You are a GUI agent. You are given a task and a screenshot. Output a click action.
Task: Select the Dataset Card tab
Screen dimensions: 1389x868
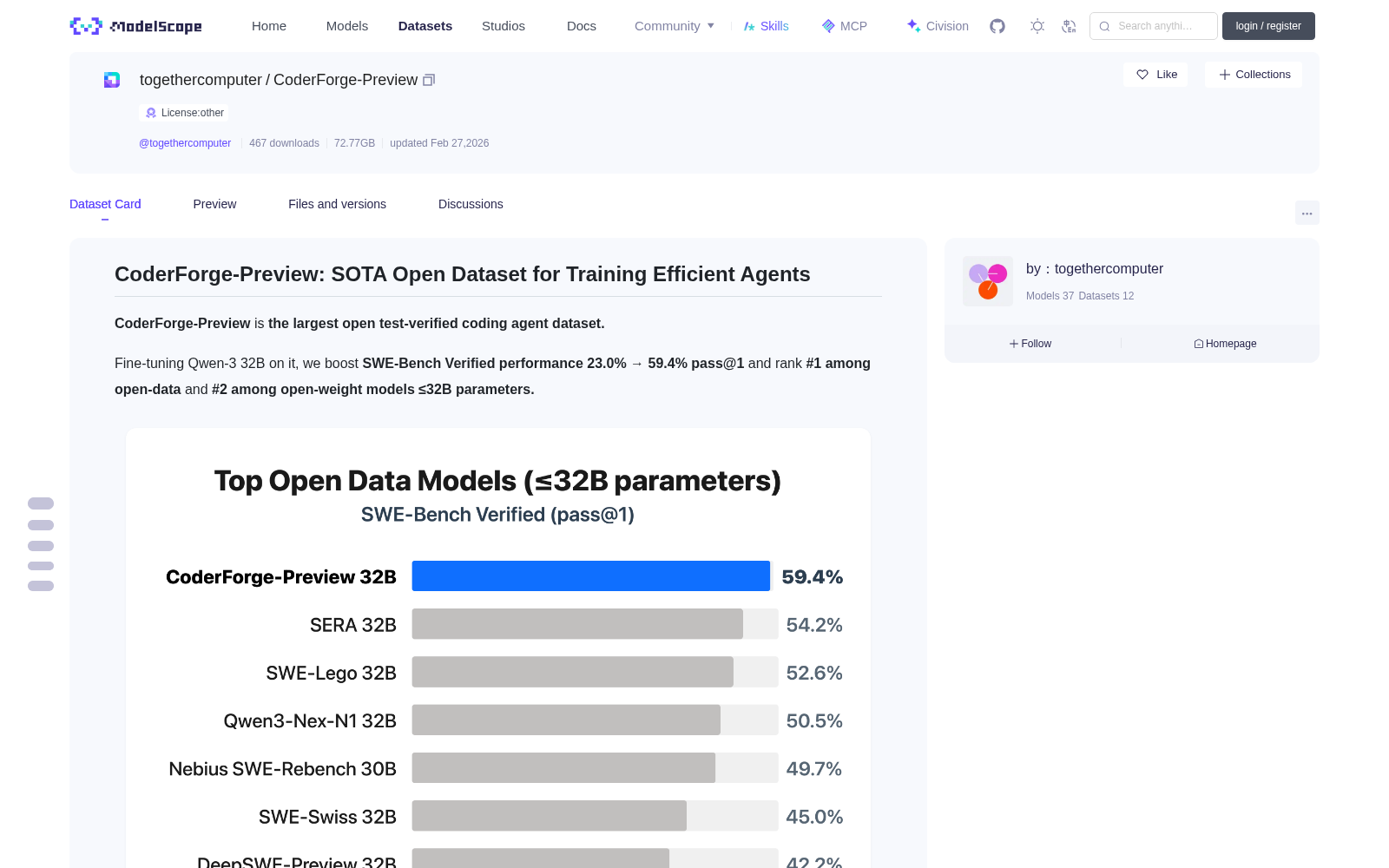point(105,204)
